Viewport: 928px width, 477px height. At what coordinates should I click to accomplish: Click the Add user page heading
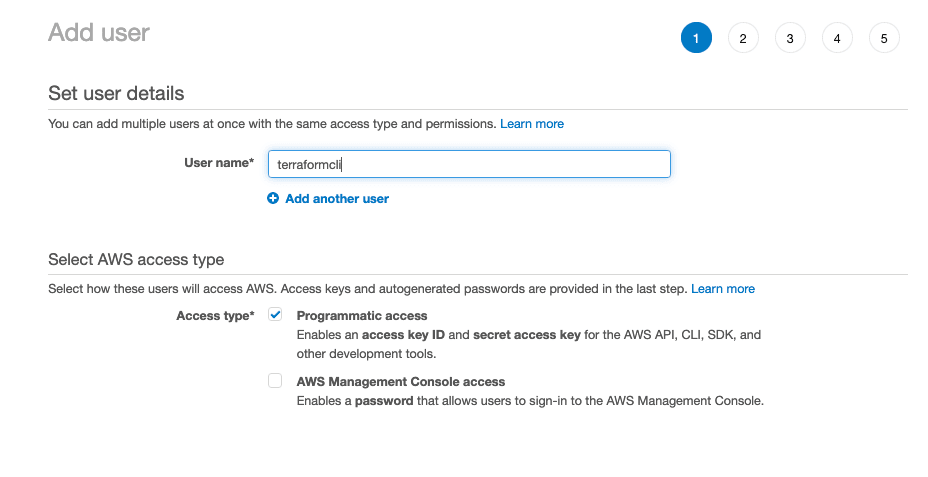(x=99, y=33)
